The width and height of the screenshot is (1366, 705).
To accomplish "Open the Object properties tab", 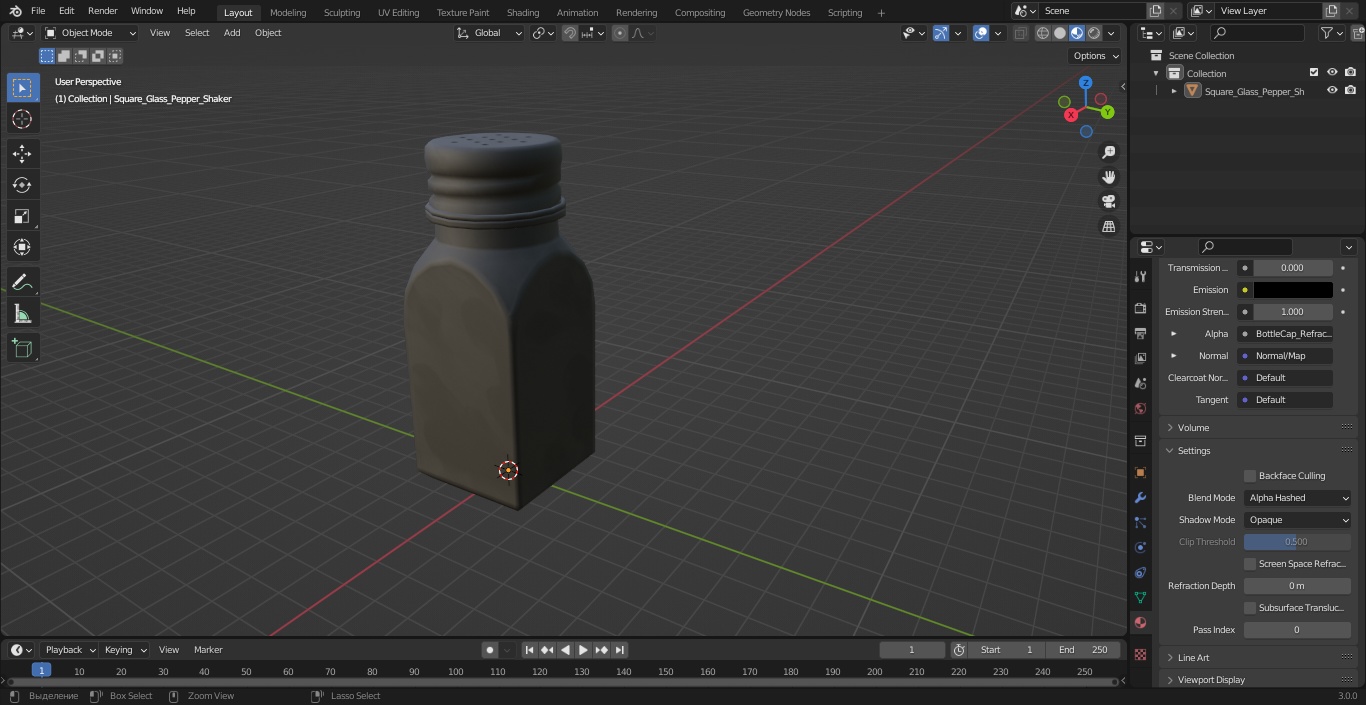I will (x=1140, y=472).
